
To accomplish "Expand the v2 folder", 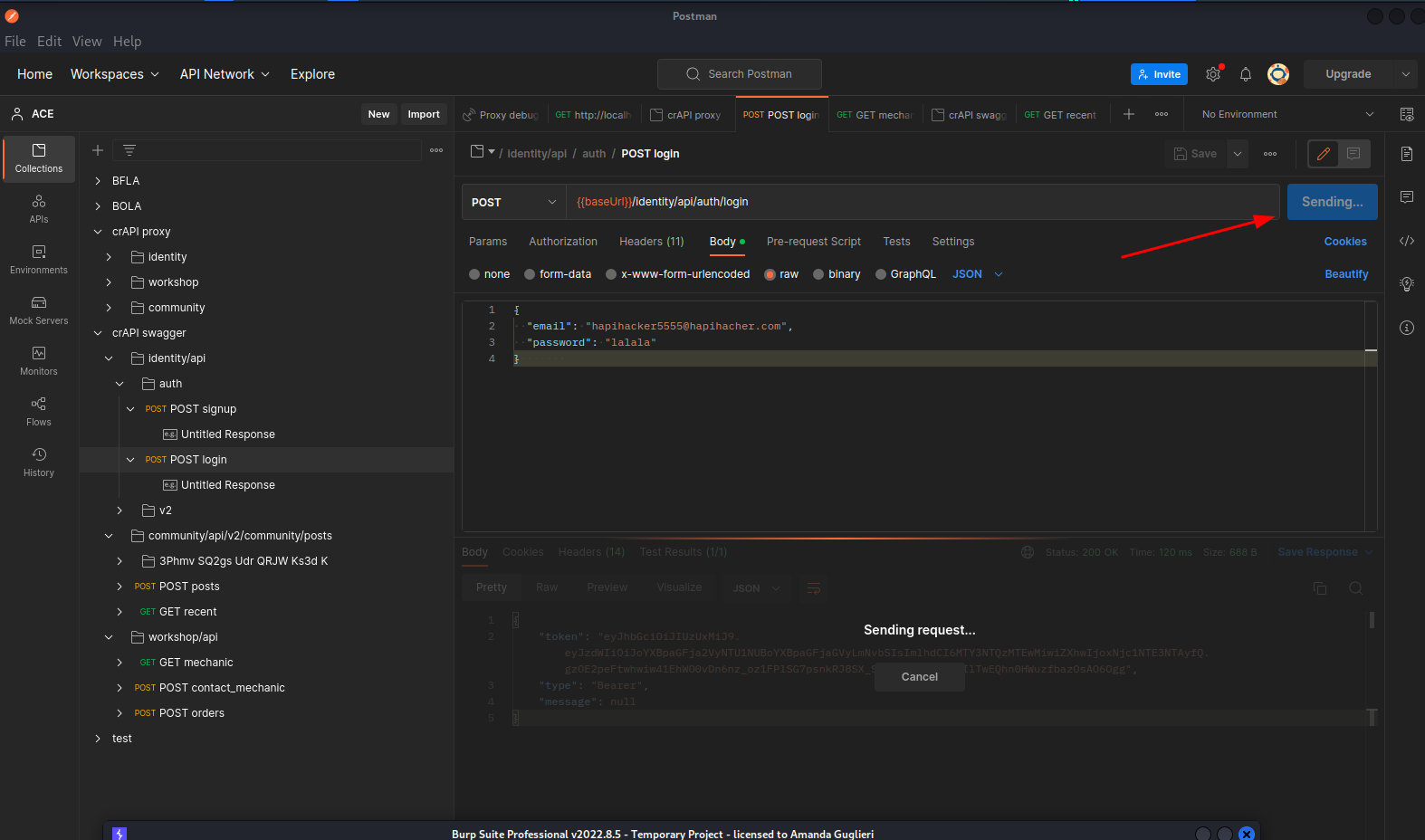I will click(120, 511).
